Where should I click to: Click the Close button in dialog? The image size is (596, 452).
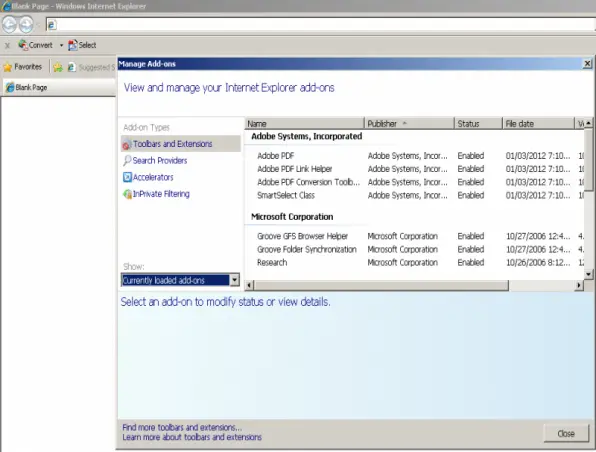(x=566, y=433)
